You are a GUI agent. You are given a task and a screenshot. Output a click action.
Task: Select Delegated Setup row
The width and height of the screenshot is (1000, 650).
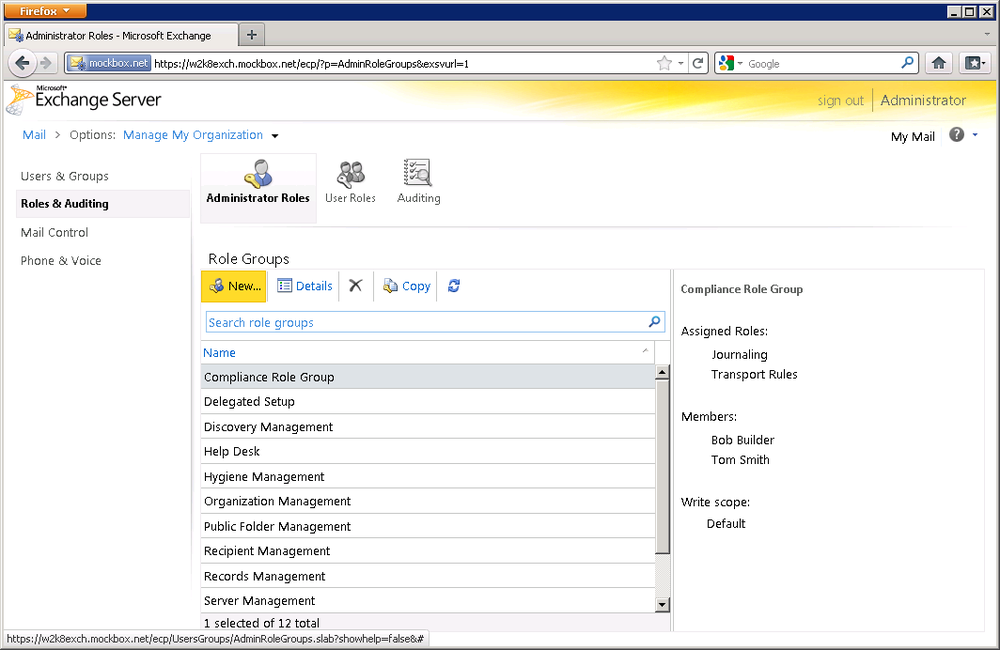[x=428, y=402]
